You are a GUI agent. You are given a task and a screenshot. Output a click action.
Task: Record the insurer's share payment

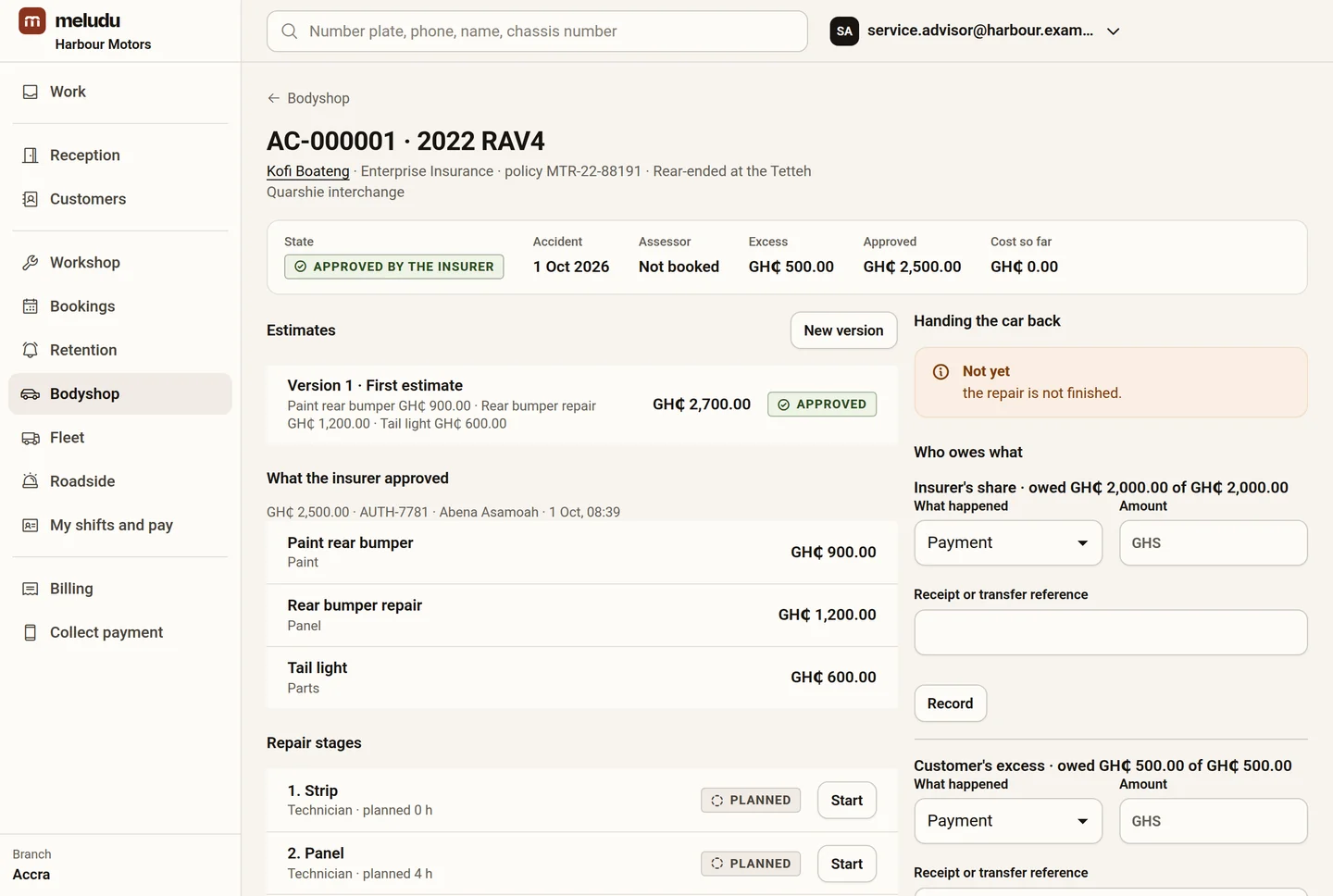951,703
